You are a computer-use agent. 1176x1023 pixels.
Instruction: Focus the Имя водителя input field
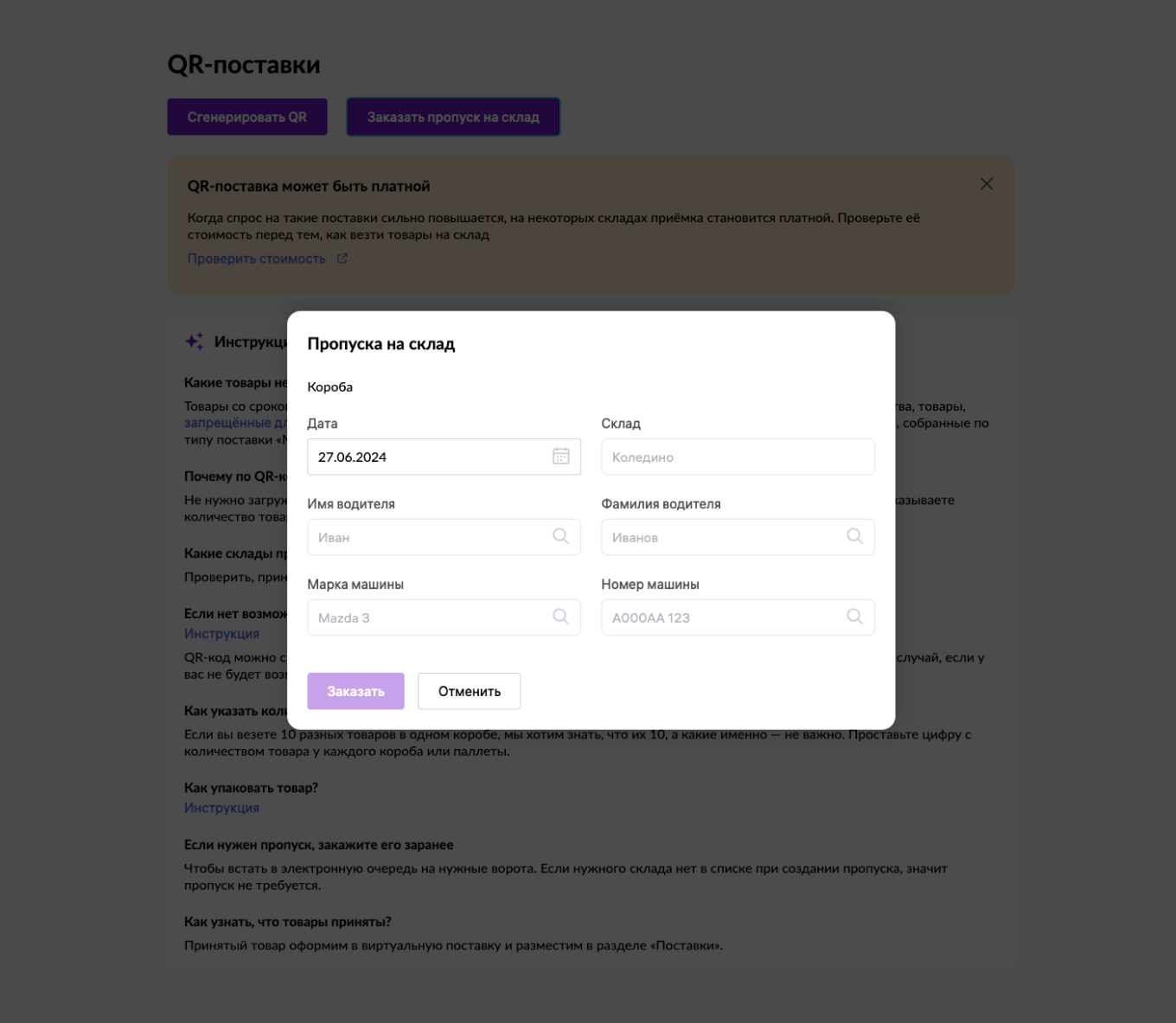(x=428, y=537)
